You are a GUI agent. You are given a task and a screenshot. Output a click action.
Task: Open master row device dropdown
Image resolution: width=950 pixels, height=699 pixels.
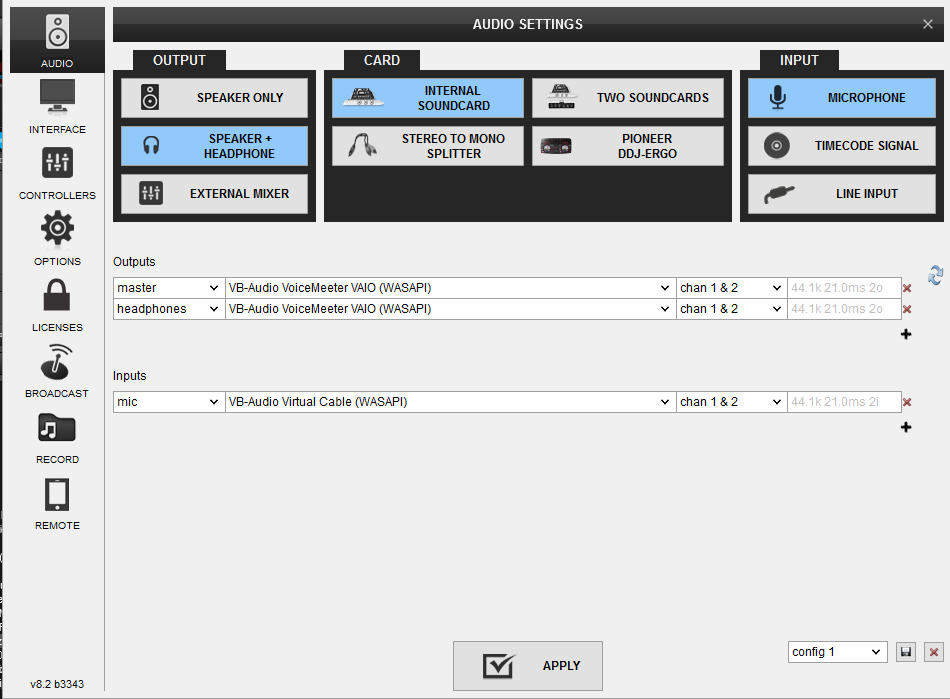tap(450, 288)
